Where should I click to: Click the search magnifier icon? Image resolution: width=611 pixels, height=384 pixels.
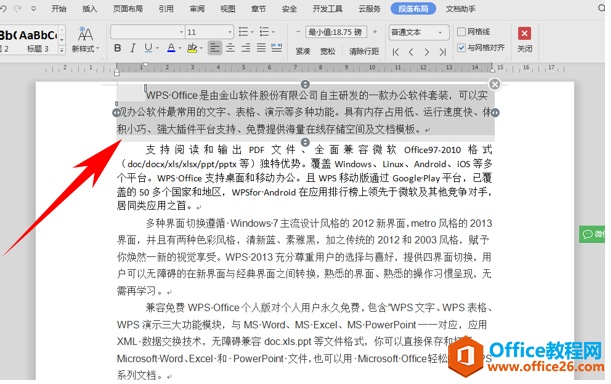[x=602, y=8]
